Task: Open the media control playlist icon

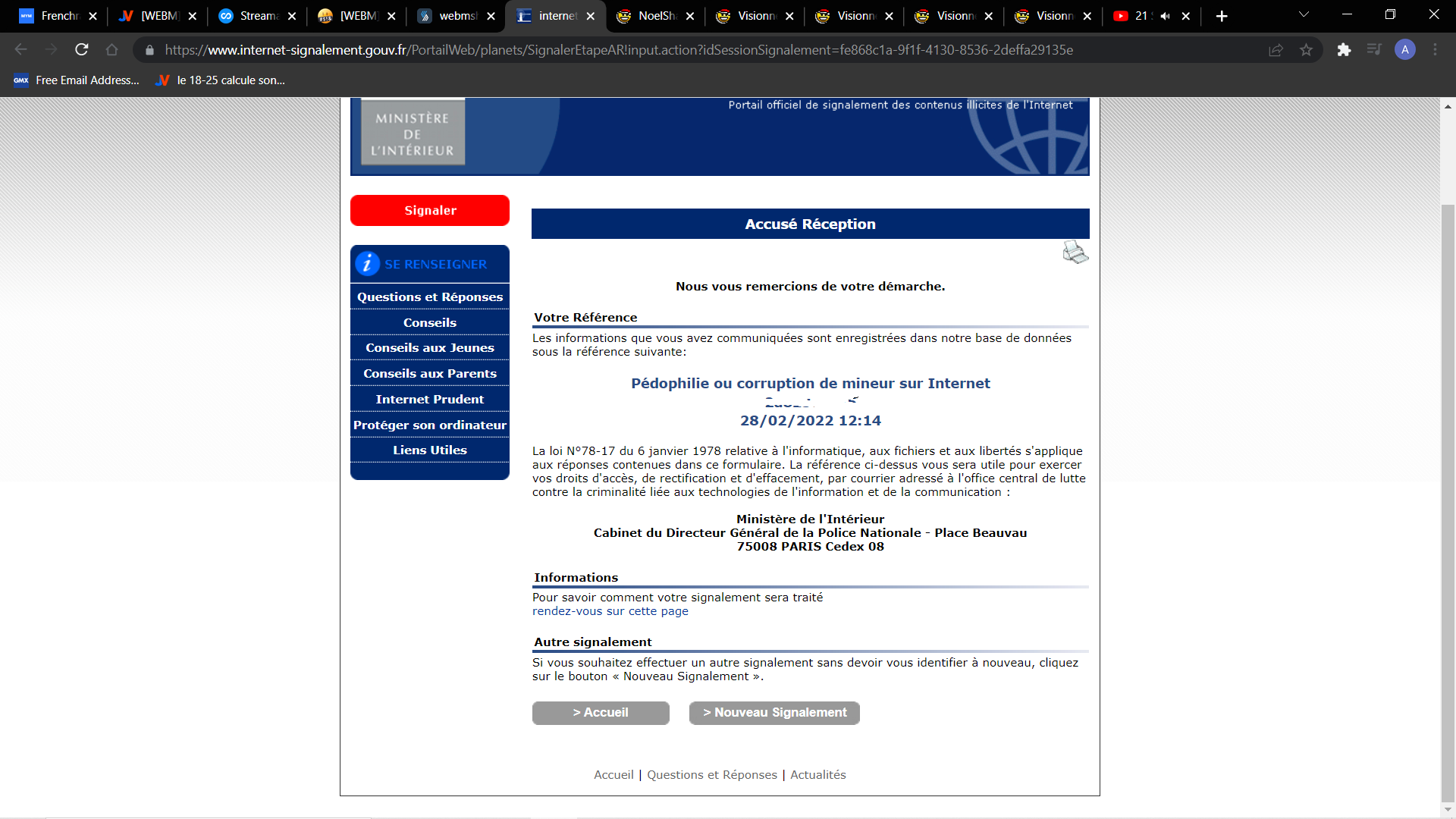Action: pos(1374,50)
